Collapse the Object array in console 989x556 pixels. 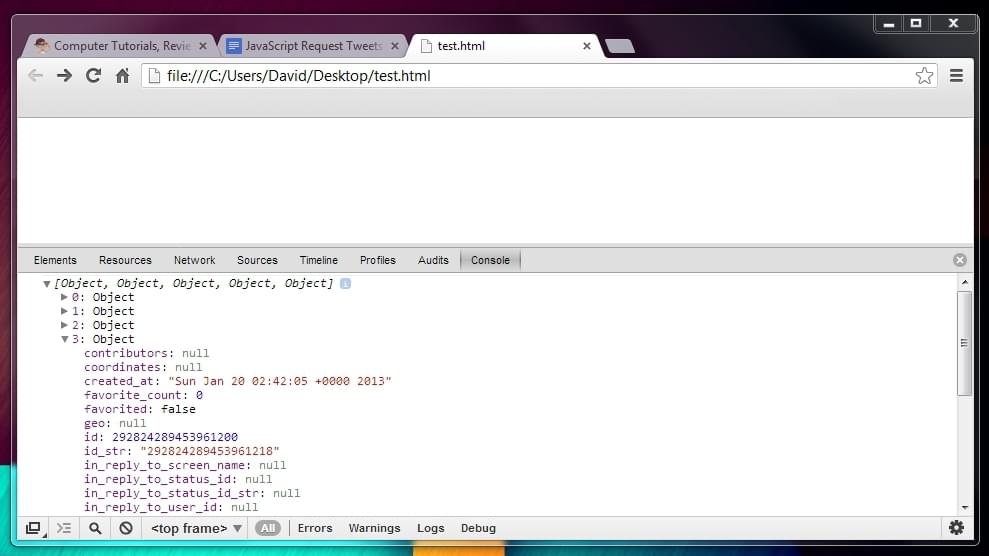coord(47,284)
